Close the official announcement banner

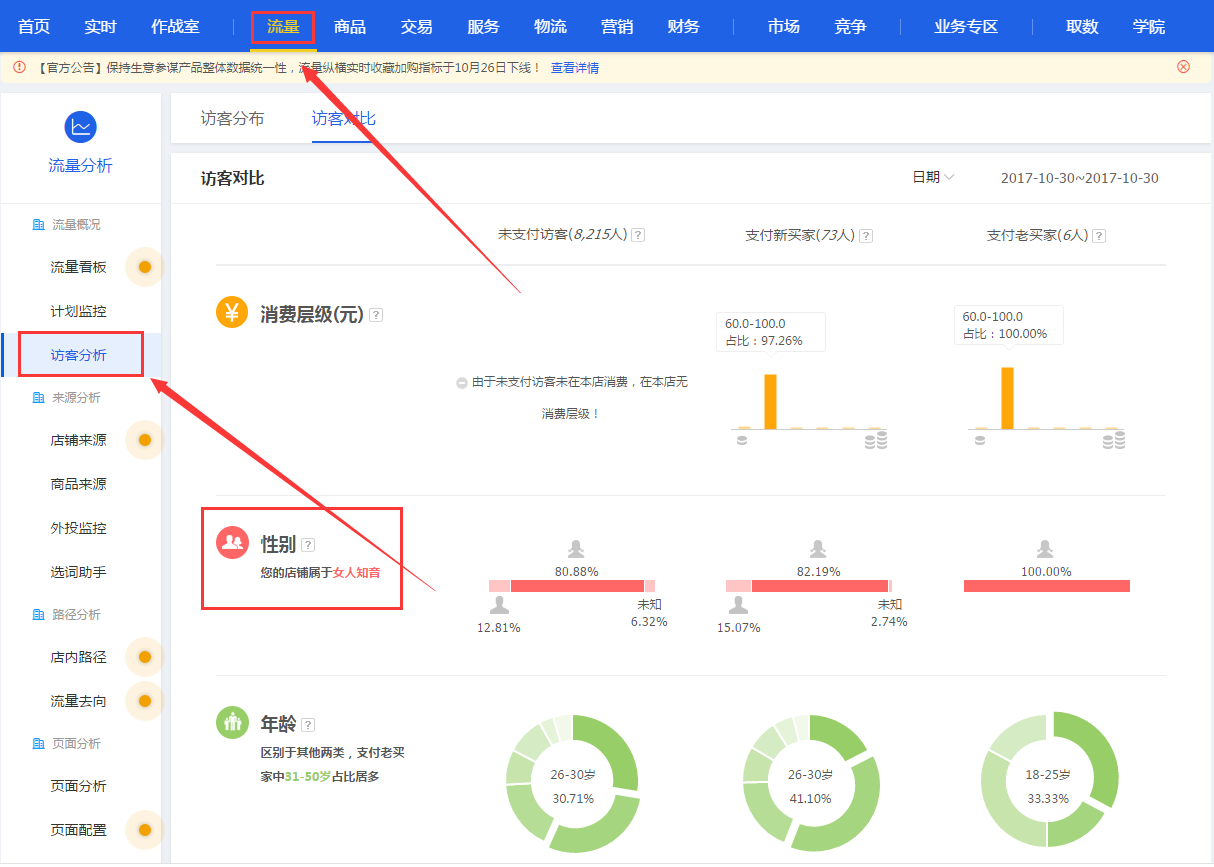pos(1183,67)
